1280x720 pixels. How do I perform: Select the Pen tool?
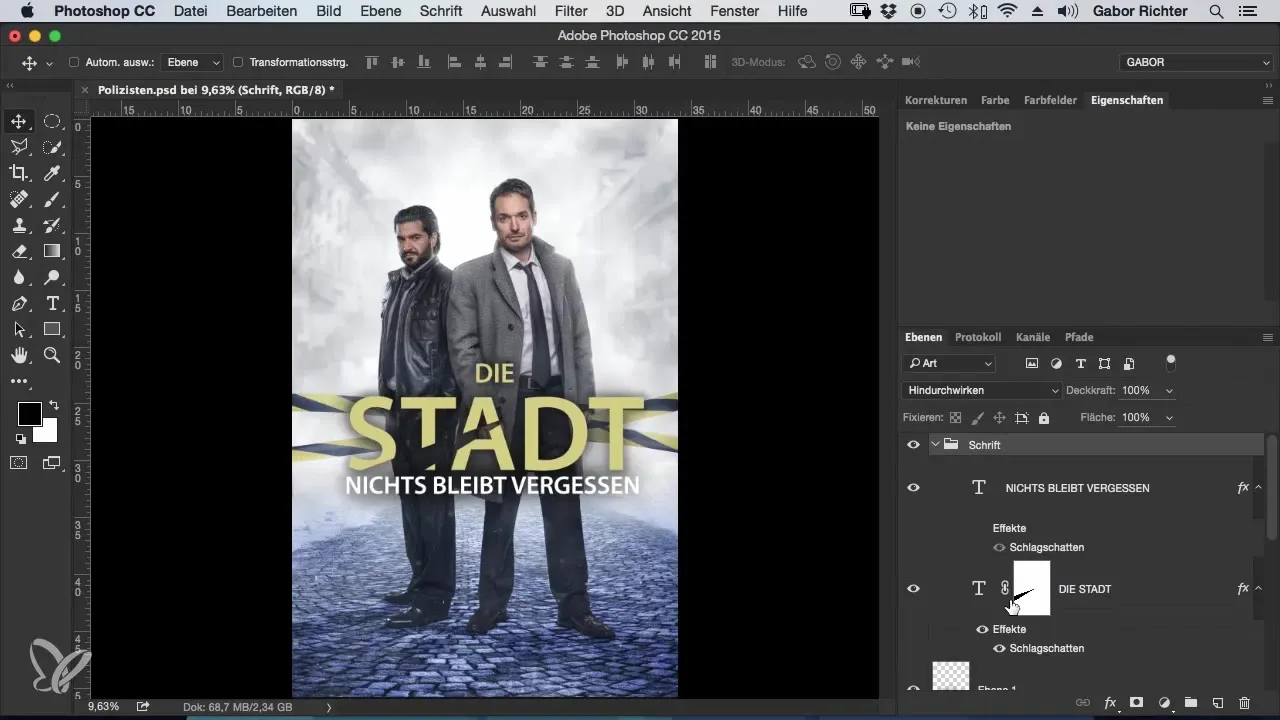19,303
